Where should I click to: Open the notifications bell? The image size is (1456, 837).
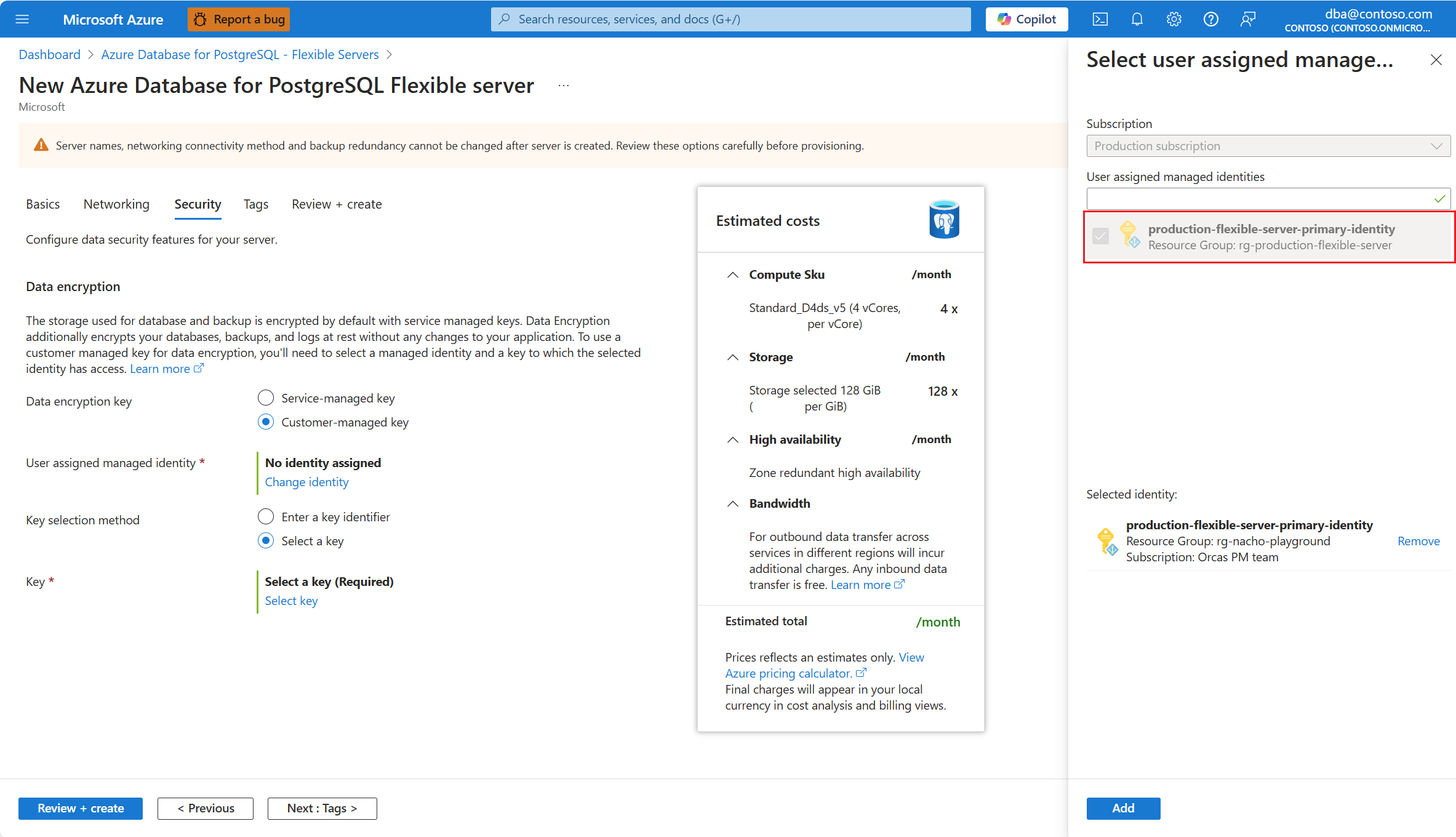click(1137, 19)
